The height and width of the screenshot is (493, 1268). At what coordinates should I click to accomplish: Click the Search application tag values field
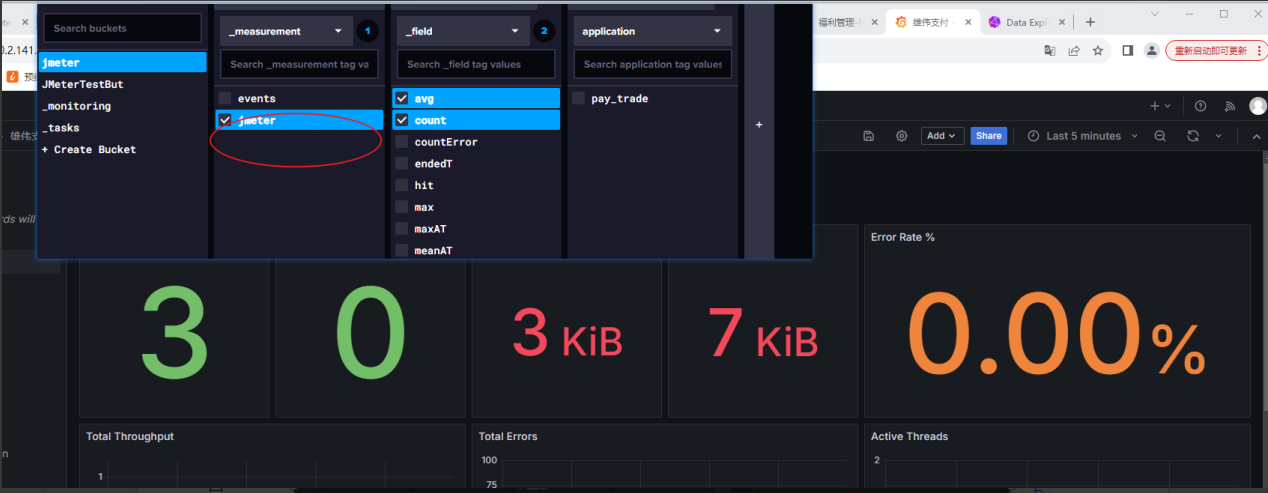point(653,64)
